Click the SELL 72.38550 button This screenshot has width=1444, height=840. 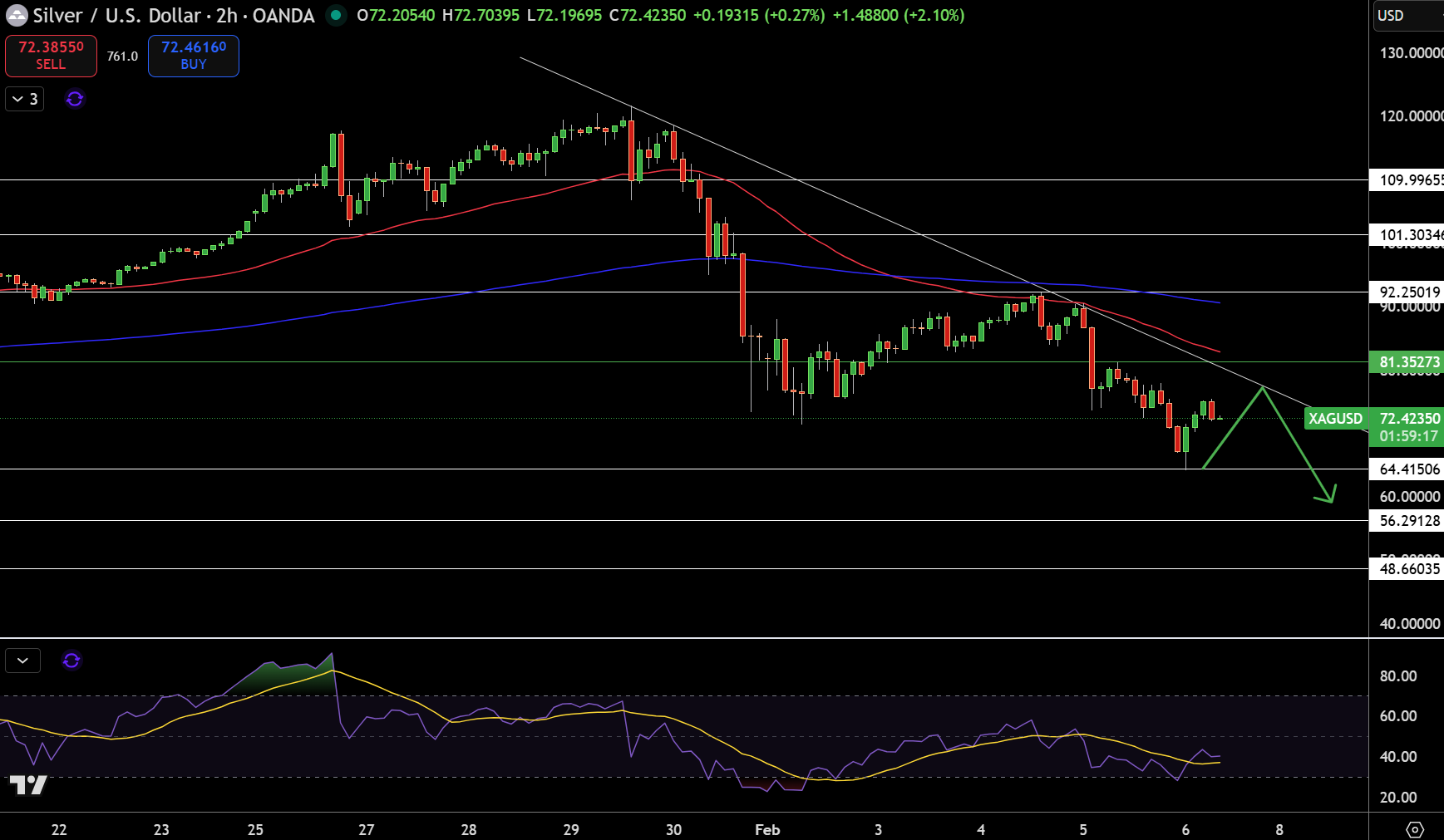[x=51, y=56]
